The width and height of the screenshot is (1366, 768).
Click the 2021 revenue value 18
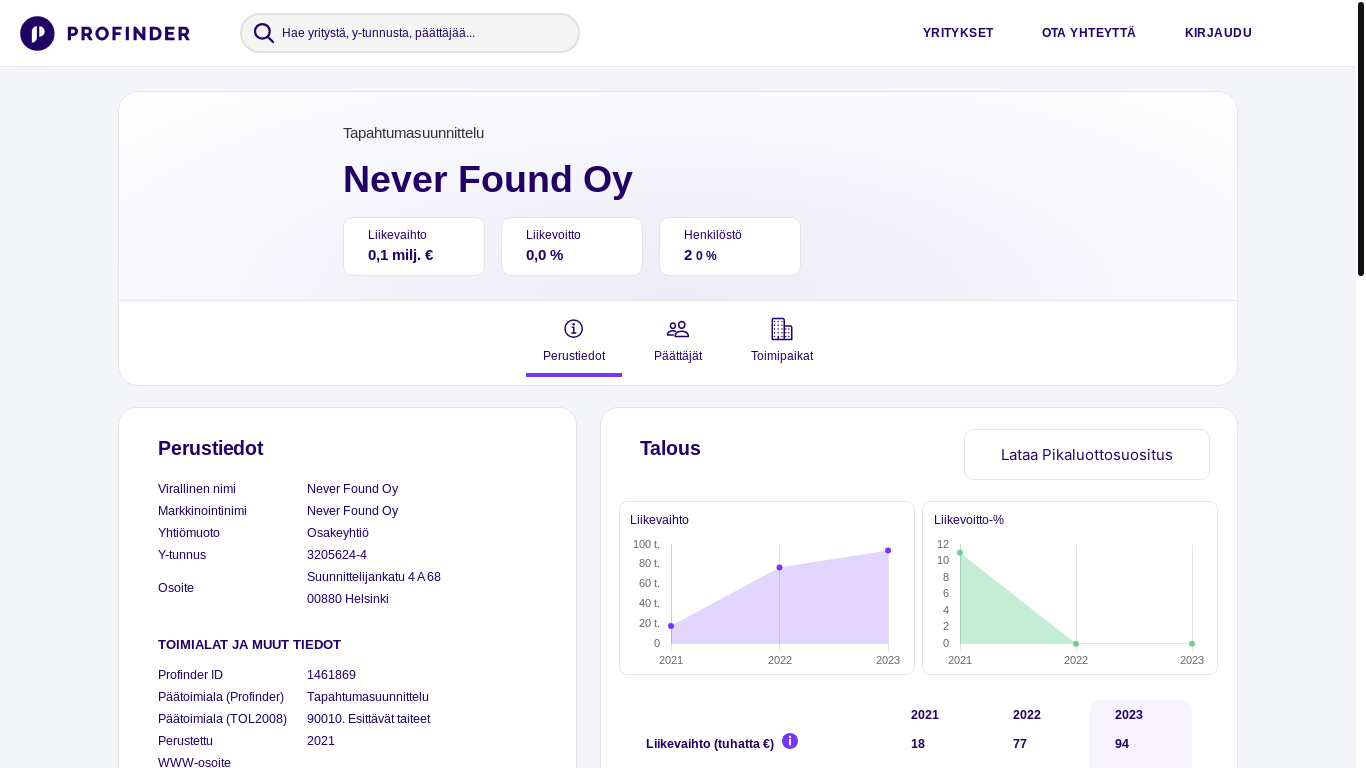[918, 744]
